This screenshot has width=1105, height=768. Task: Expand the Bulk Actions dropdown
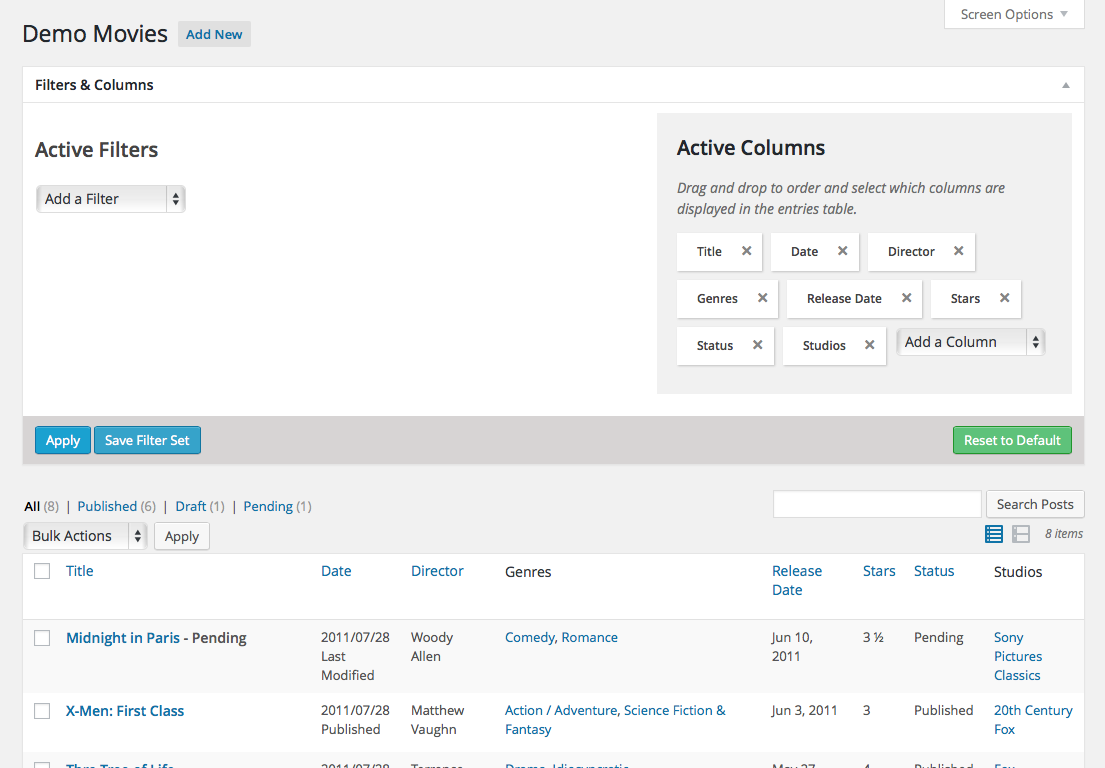[85, 536]
